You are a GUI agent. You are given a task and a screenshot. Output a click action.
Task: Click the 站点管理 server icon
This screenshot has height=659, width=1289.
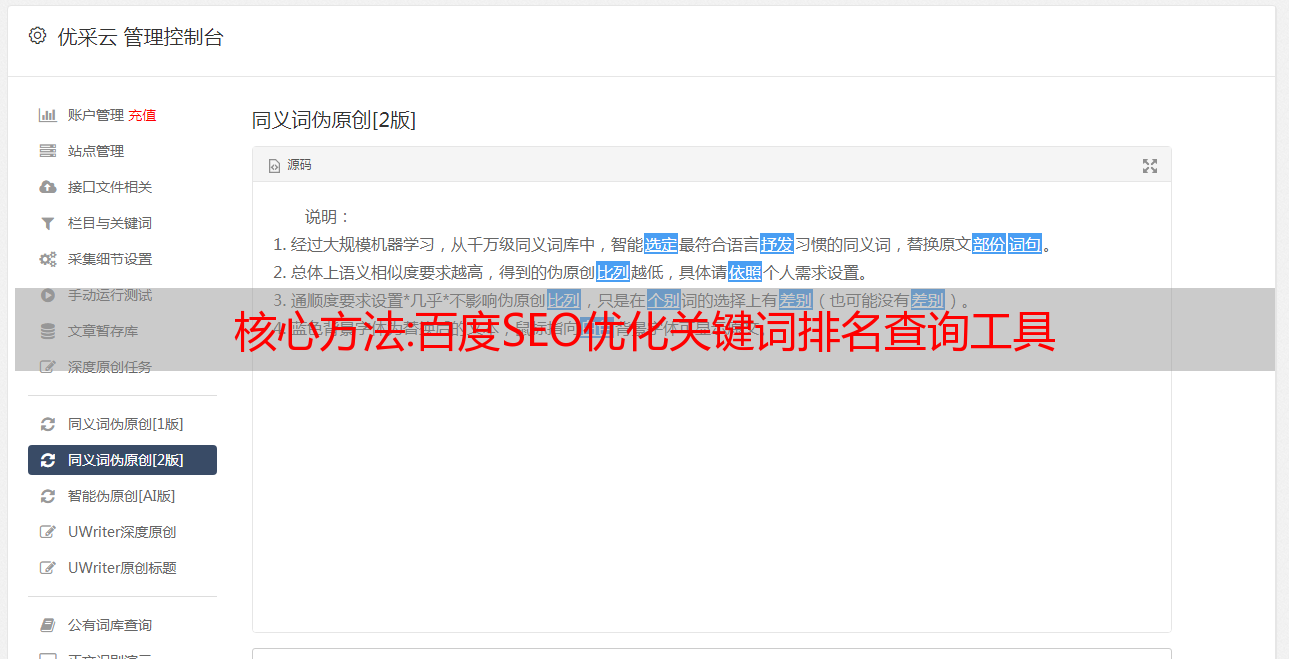point(47,151)
